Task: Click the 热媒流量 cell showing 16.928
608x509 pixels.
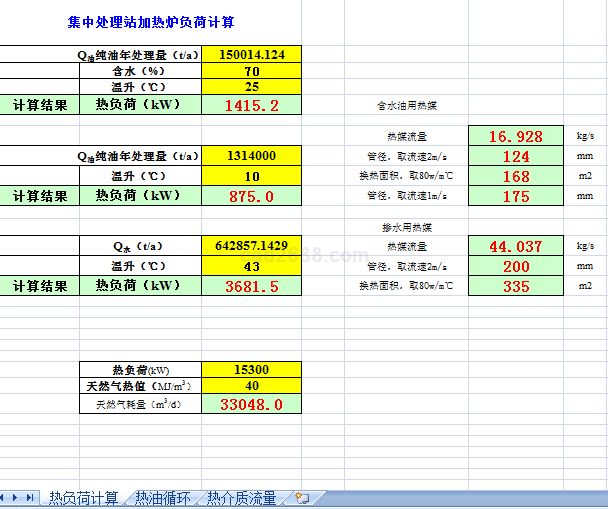Action: coord(516,136)
